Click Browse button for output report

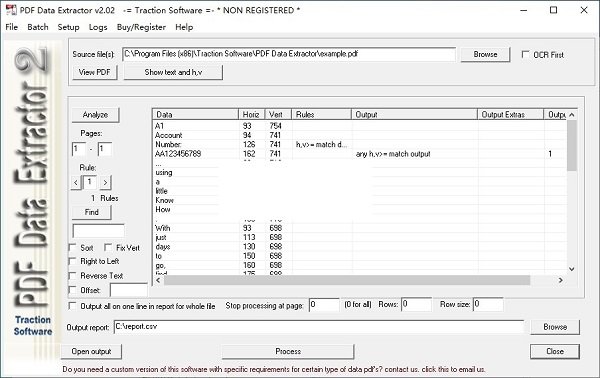pos(555,327)
